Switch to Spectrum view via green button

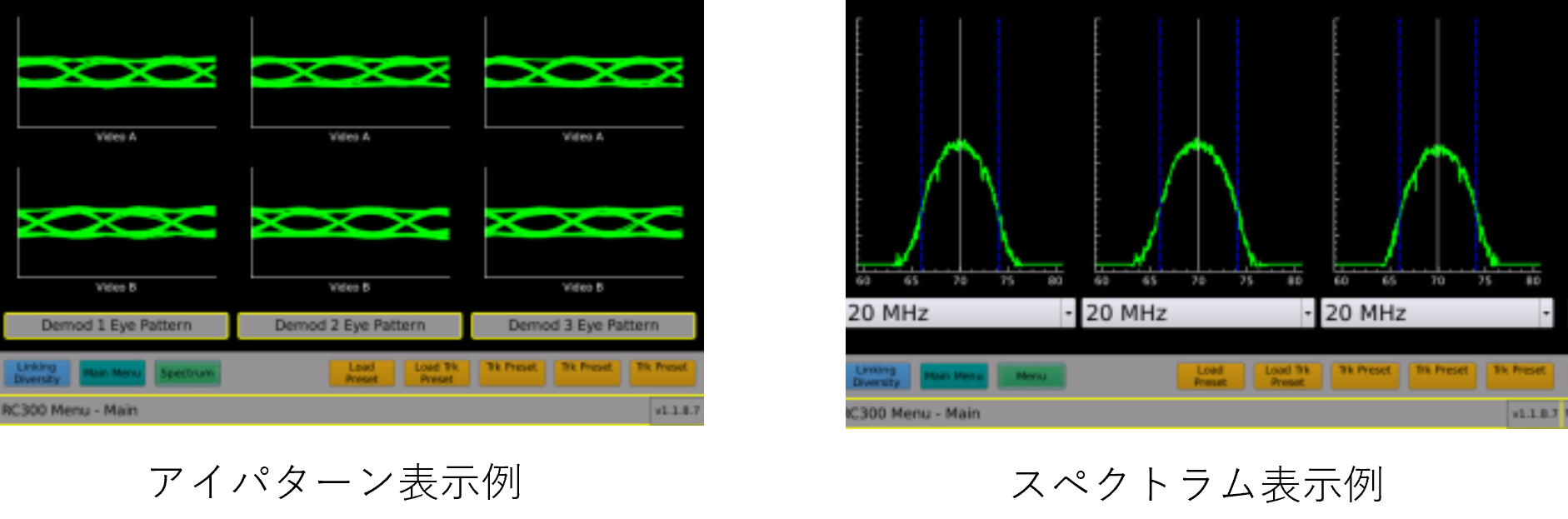tap(187, 373)
